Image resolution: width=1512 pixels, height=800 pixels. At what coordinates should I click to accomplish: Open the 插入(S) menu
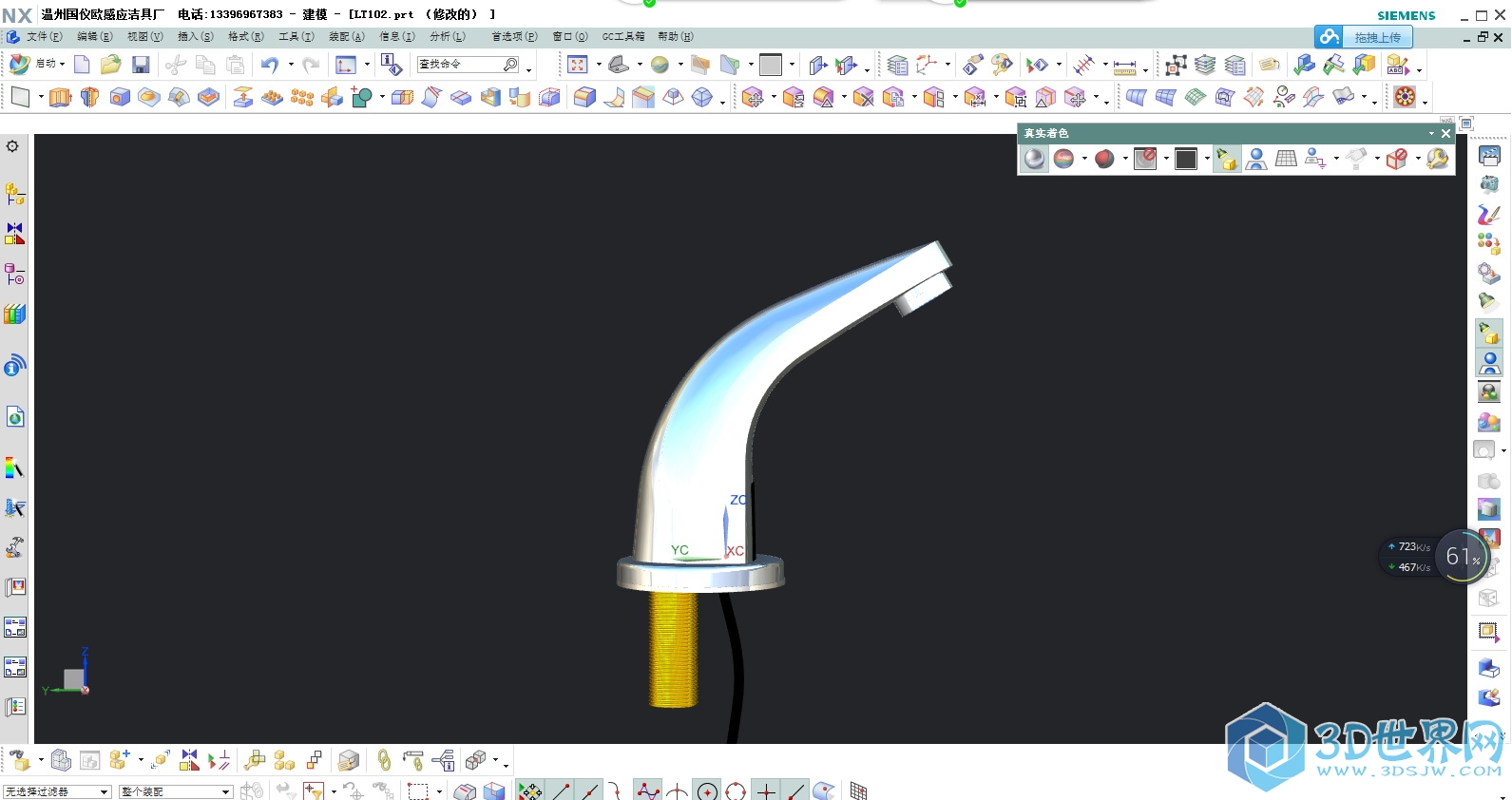196,37
